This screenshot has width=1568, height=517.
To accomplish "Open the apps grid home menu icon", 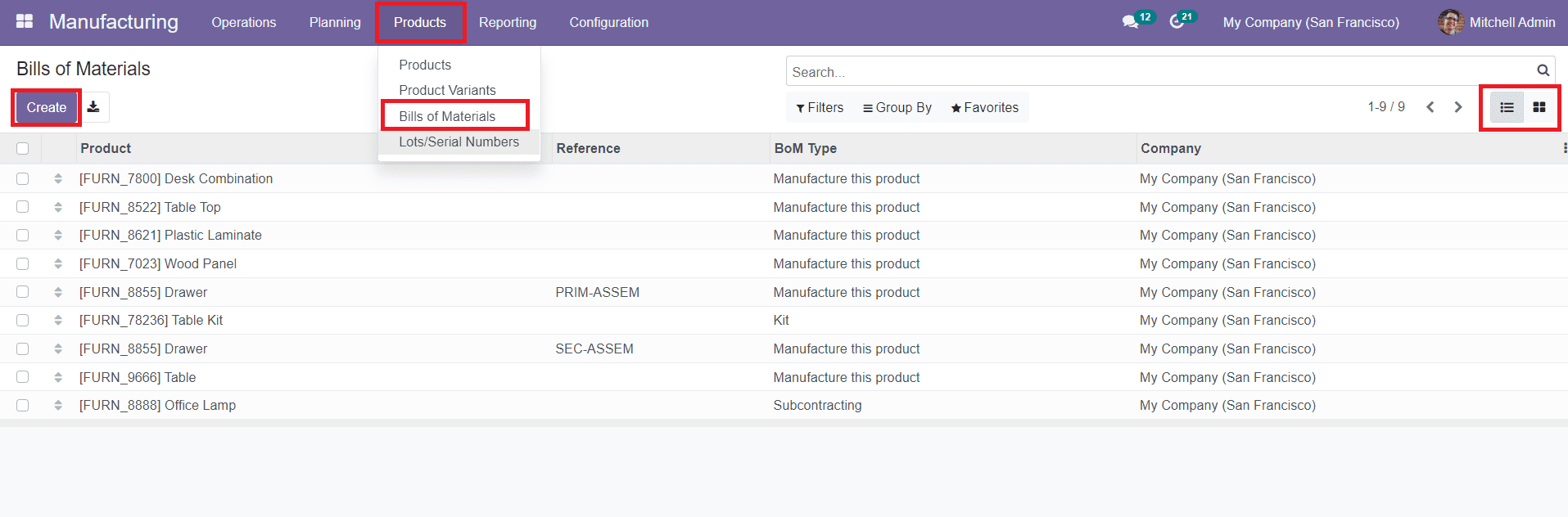I will [25, 21].
